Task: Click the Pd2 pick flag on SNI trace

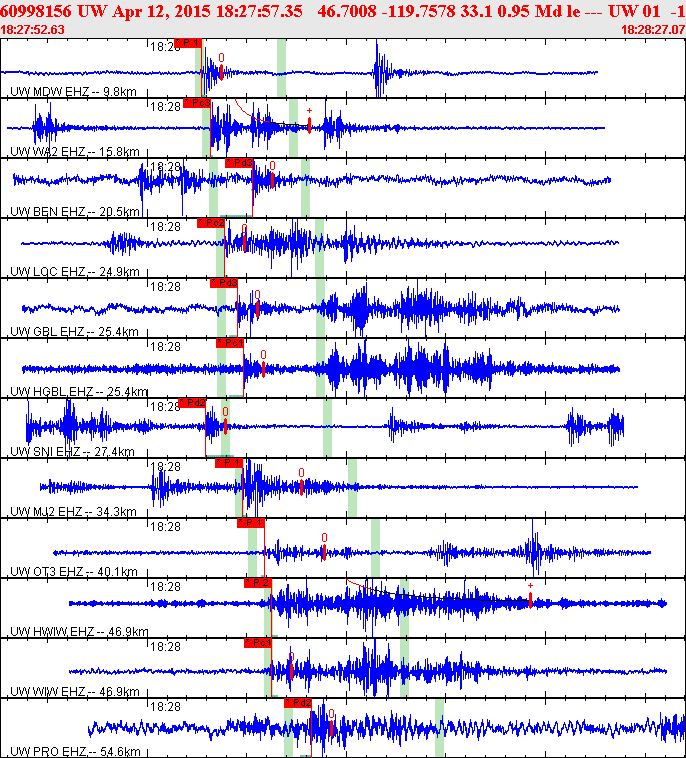Action: click(x=192, y=403)
